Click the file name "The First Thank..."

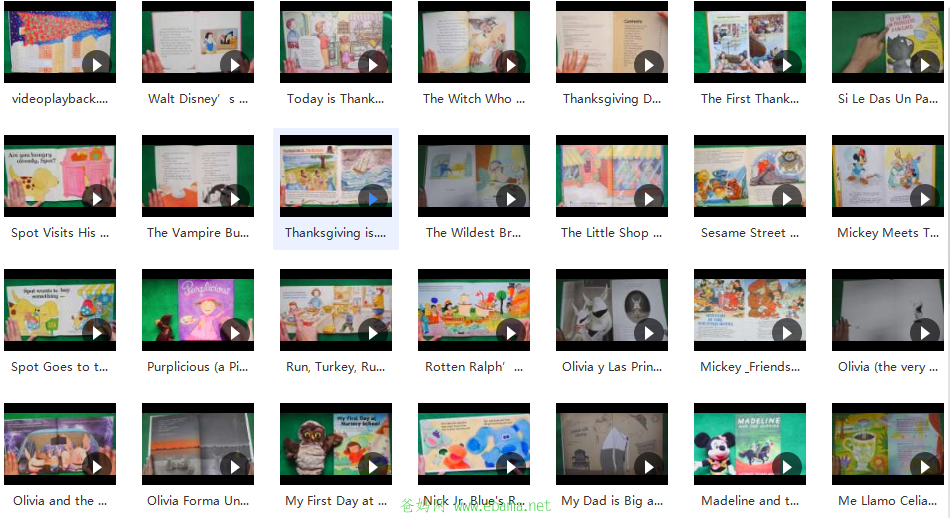click(750, 99)
